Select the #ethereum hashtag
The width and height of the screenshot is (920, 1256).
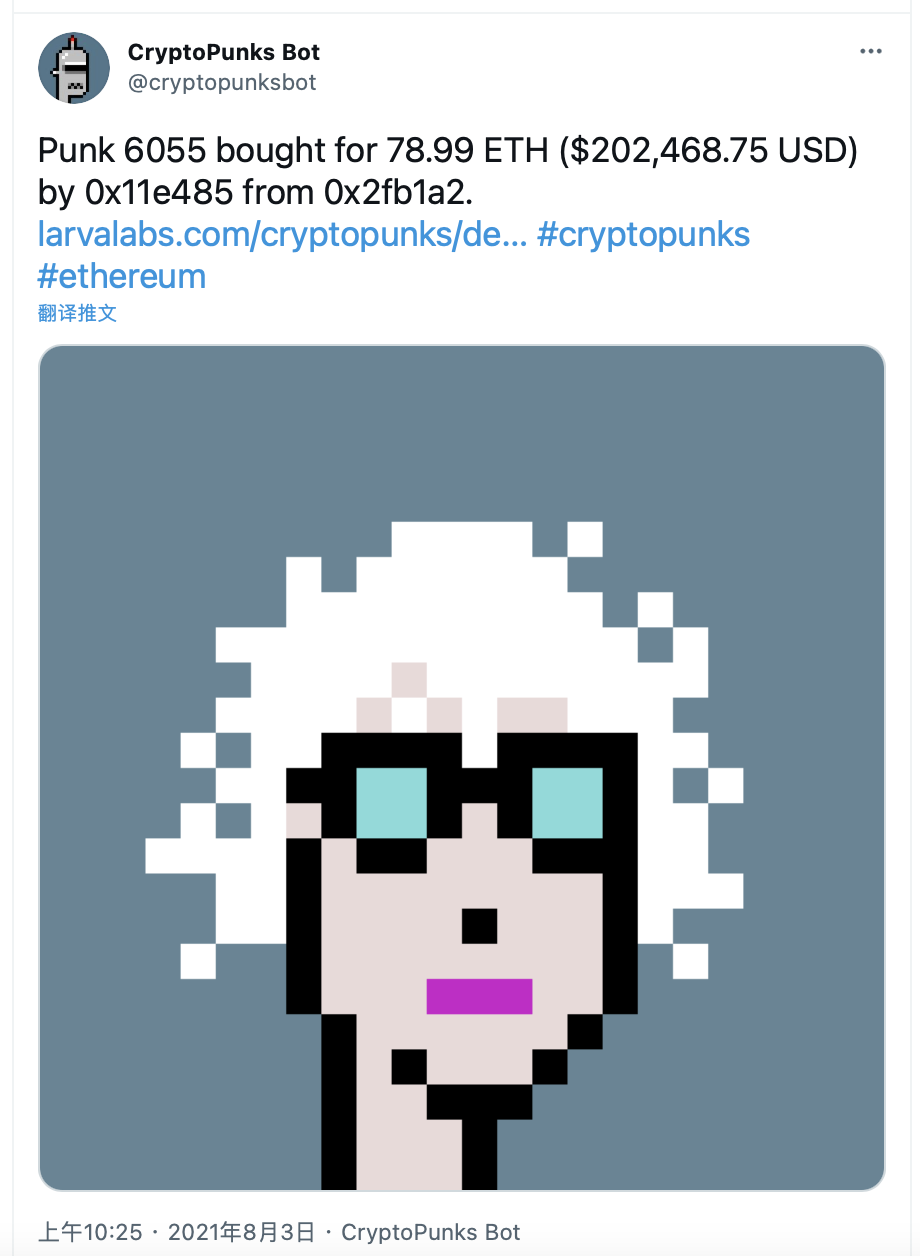(x=122, y=275)
